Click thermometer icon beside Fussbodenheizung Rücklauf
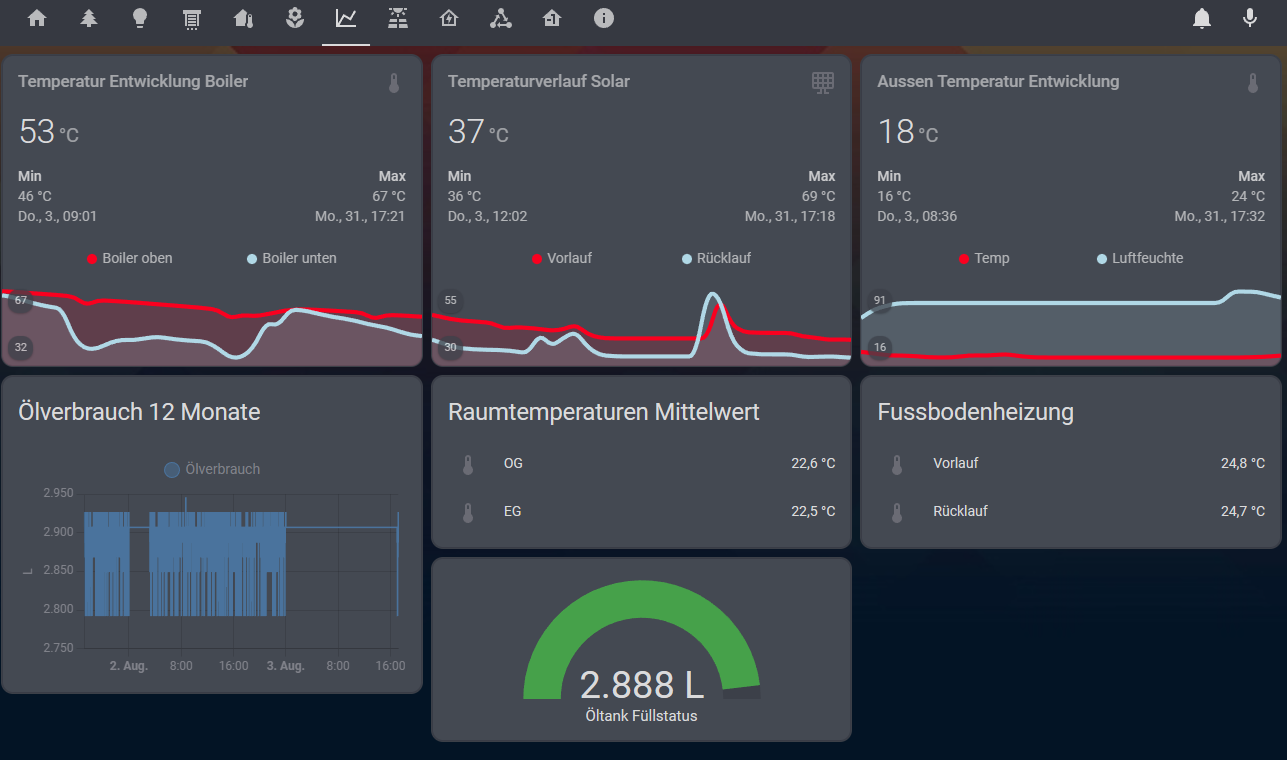This screenshot has height=760, width=1287. [x=897, y=512]
